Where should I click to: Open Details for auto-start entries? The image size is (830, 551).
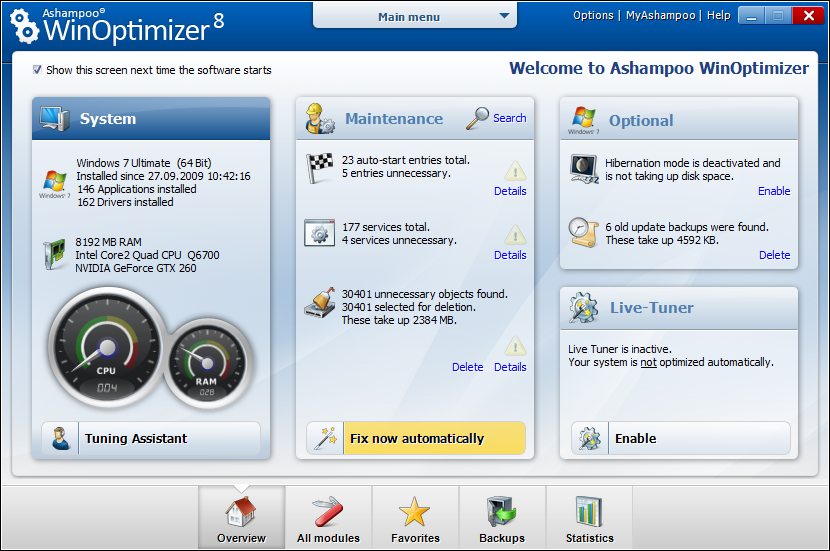coord(509,191)
